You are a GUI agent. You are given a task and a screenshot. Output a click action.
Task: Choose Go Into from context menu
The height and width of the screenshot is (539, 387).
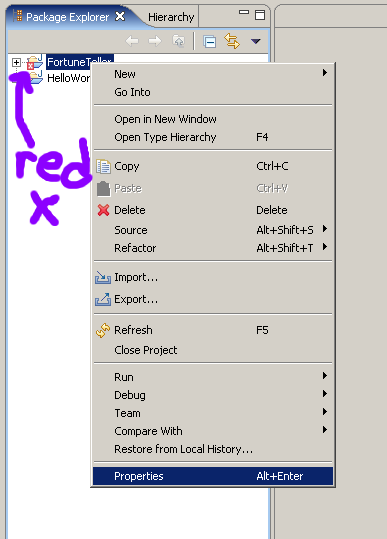[x=213, y=92]
